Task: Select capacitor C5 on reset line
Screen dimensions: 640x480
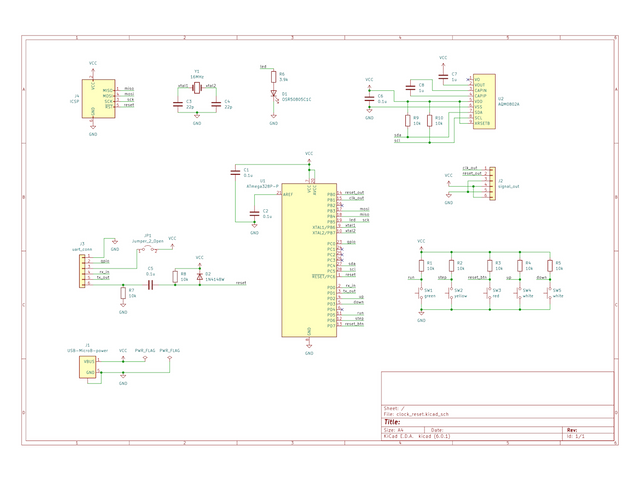Action: 151,284
